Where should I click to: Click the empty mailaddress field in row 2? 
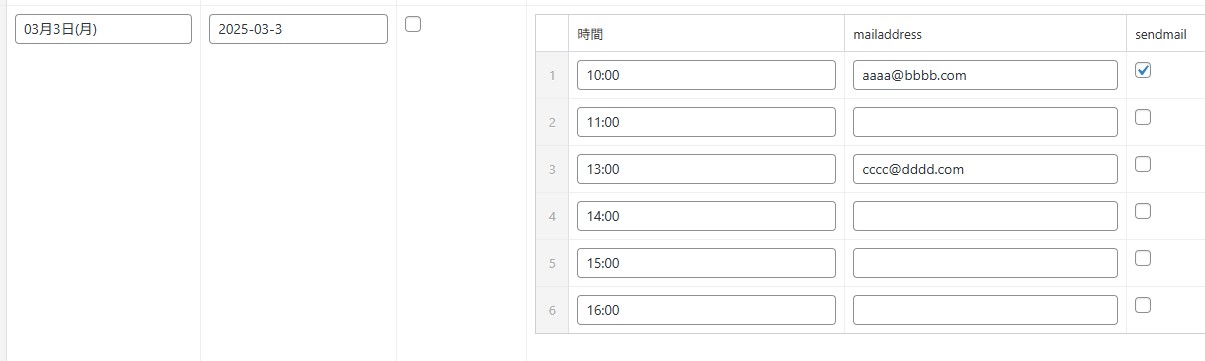coord(985,122)
